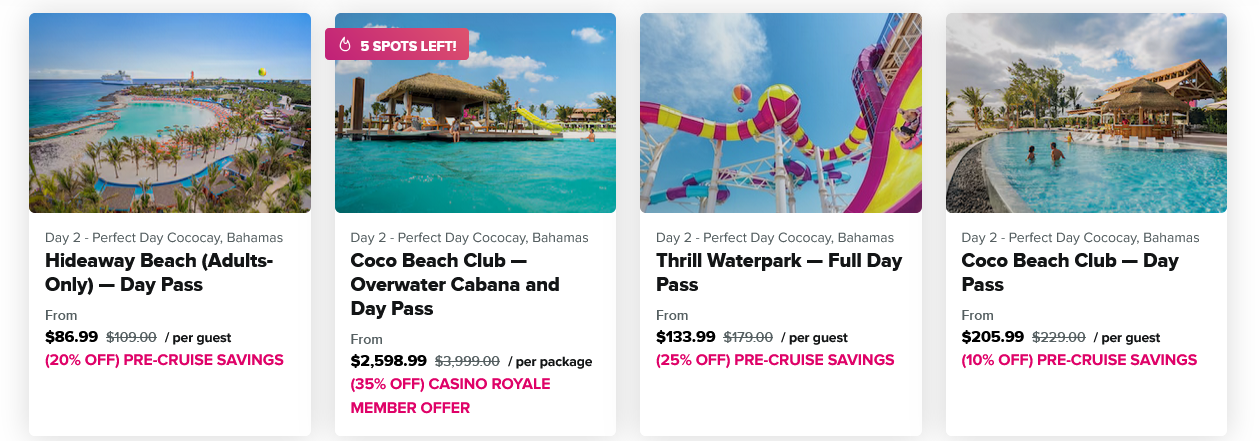Click the flame icon on 5 Spots Left badge
1260x441 pixels.
coord(346,45)
